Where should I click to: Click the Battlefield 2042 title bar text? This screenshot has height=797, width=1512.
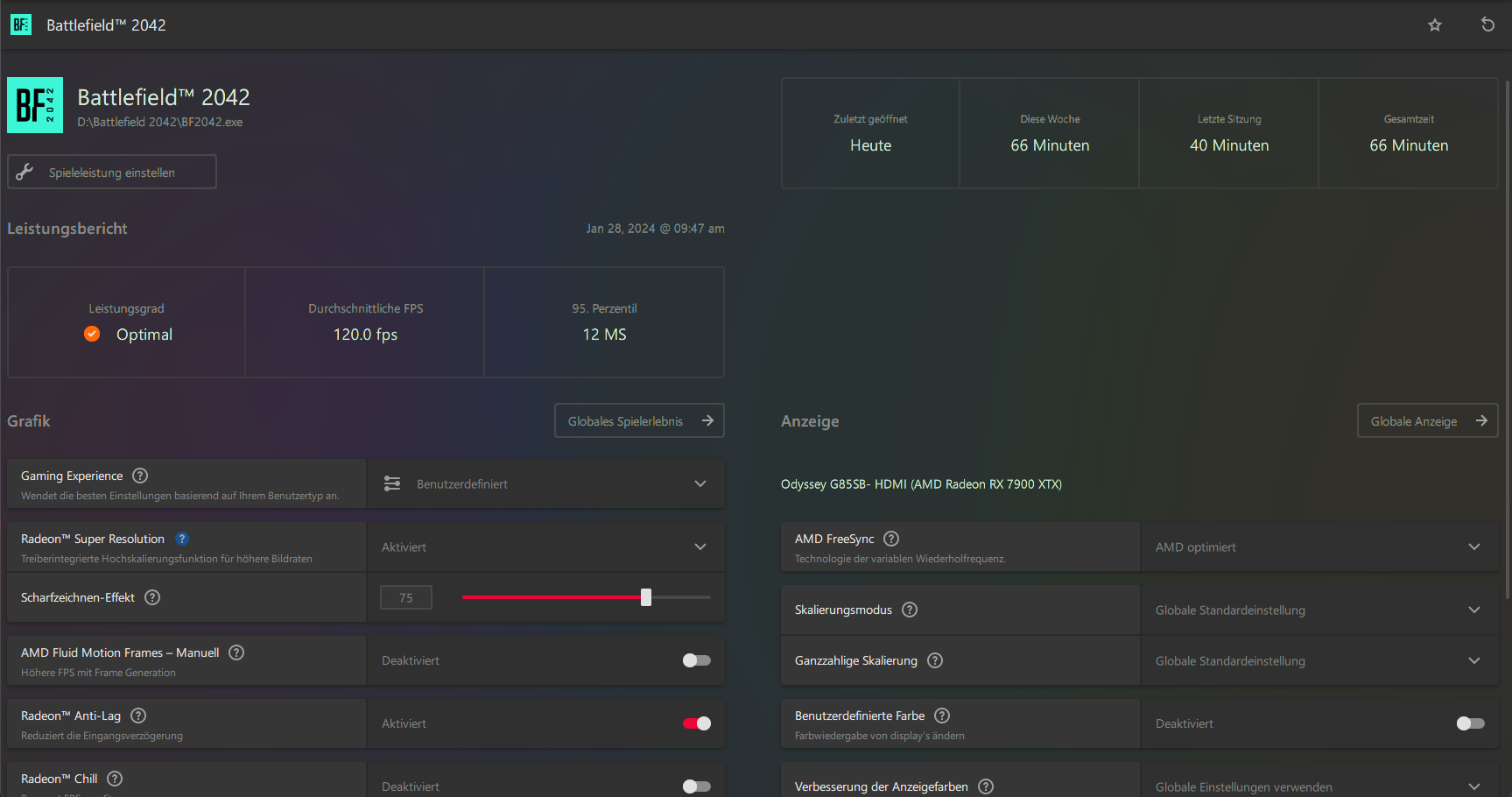click(106, 25)
